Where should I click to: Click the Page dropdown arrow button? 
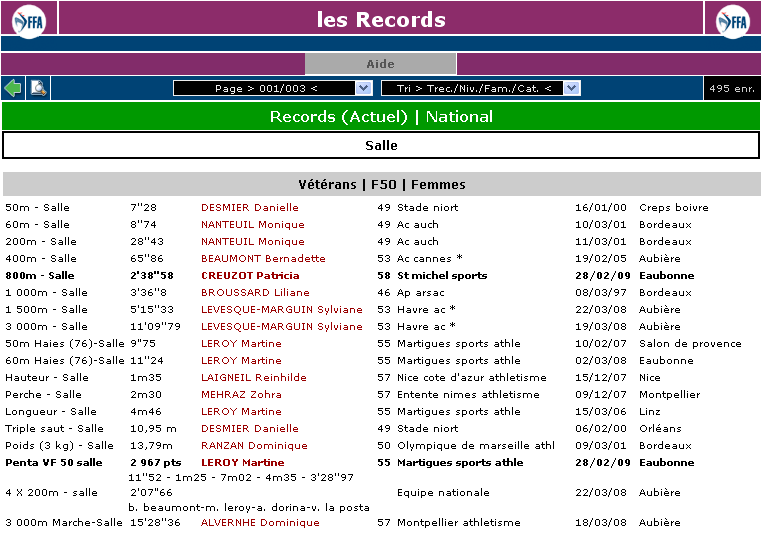point(364,88)
